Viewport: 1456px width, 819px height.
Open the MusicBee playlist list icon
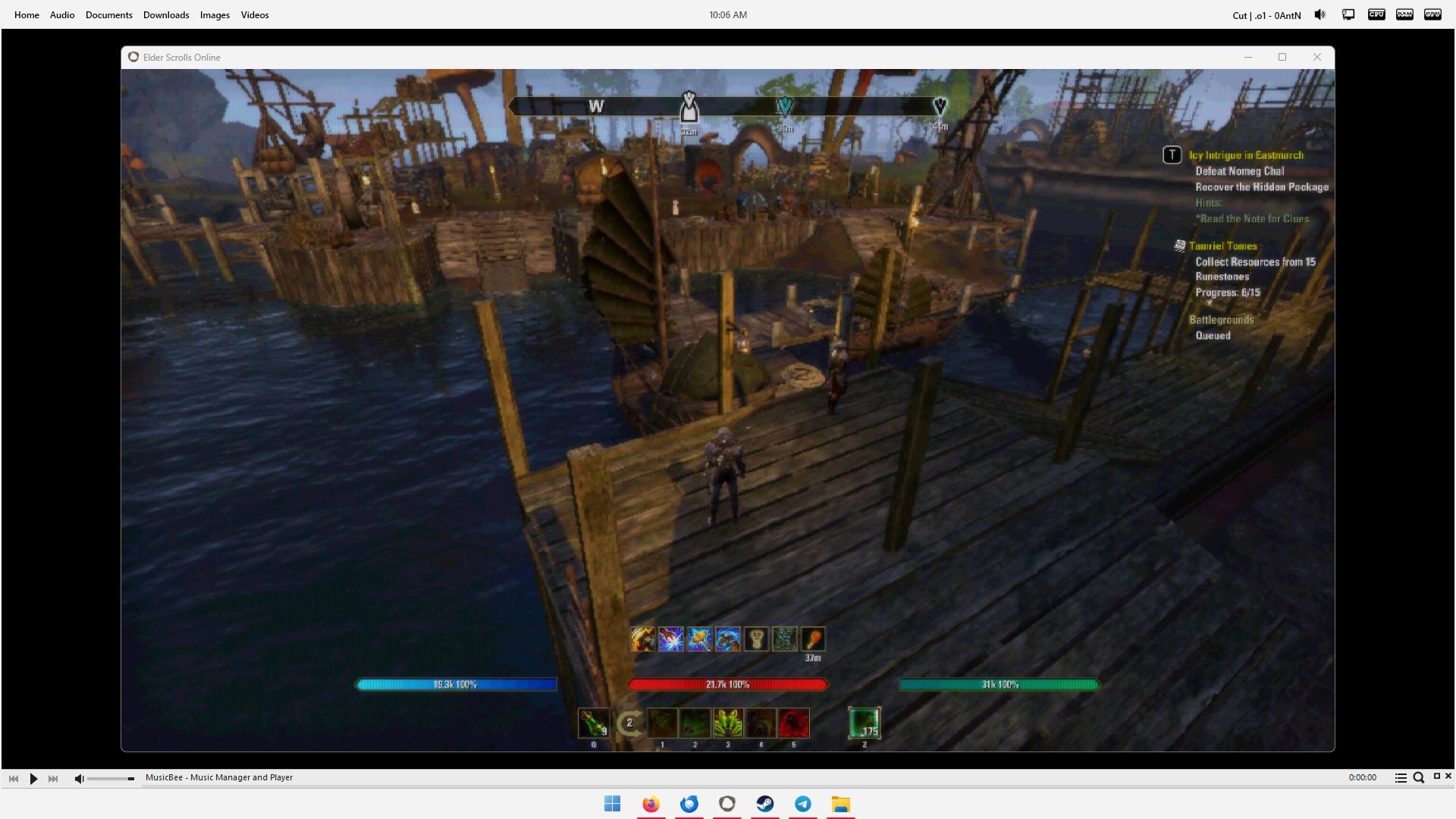coord(1401,777)
